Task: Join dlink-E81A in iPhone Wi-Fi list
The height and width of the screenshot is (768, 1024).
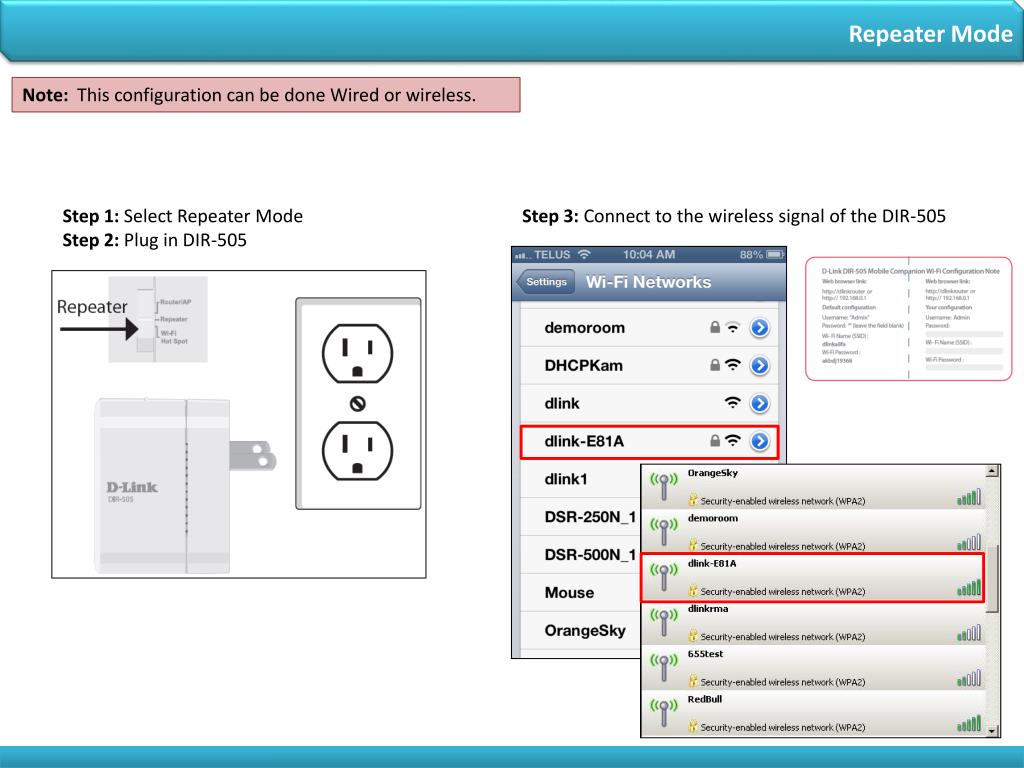Action: point(650,442)
